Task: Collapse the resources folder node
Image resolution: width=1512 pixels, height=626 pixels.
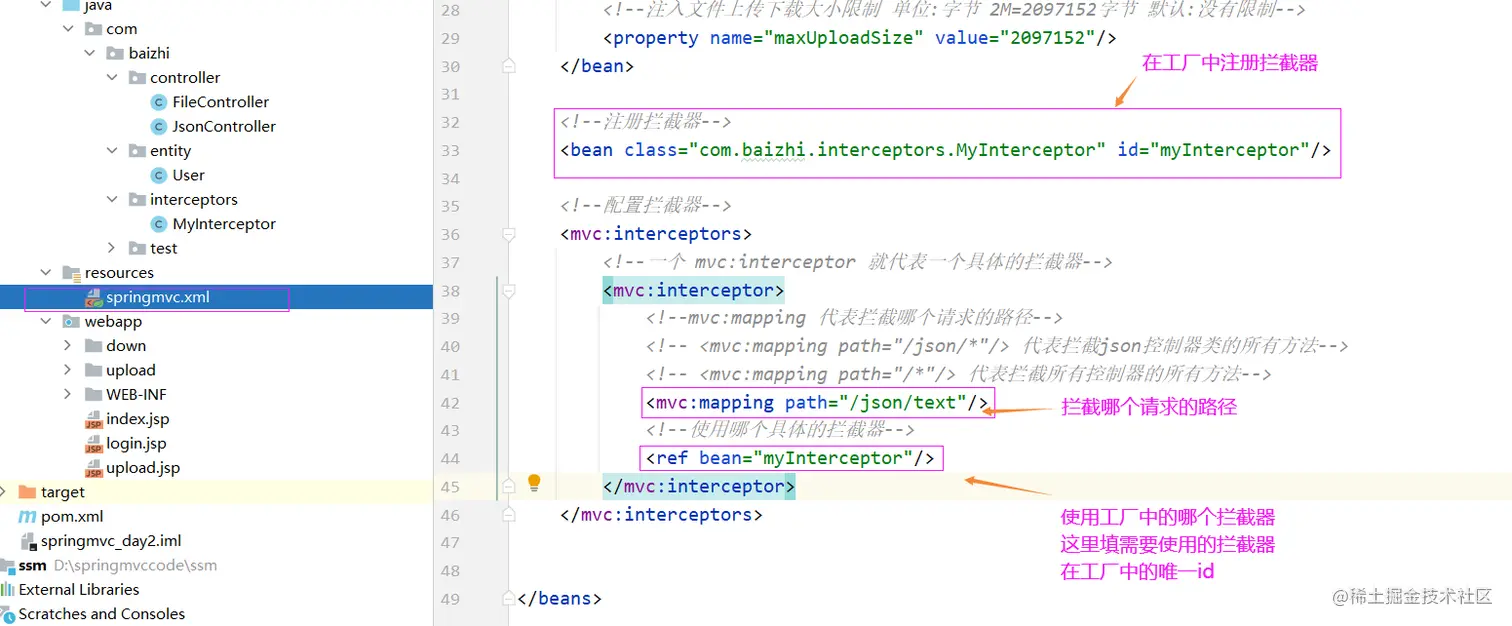Action: (46, 273)
